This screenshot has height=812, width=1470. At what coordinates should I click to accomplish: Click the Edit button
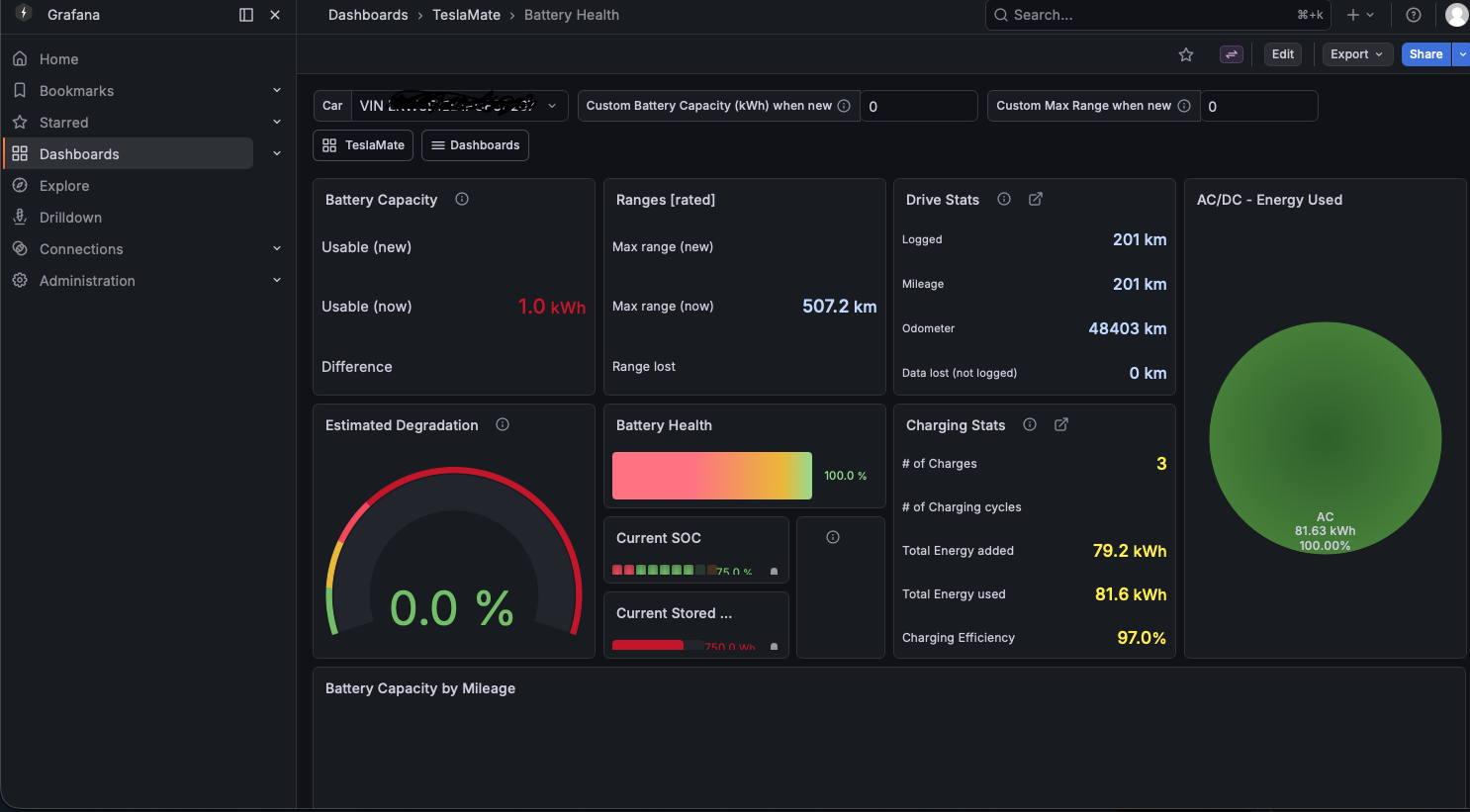(x=1283, y=54)
